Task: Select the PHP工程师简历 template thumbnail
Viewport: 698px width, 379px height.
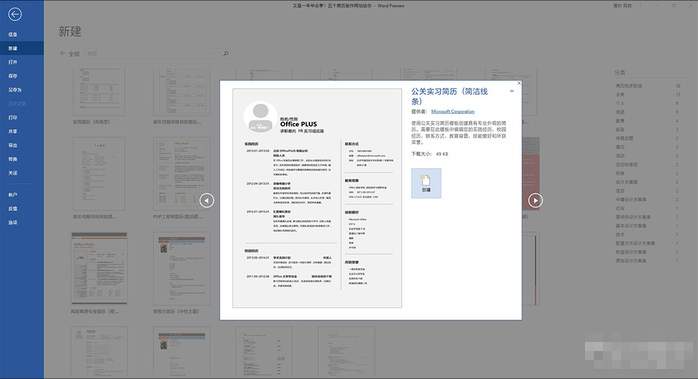Action: [181, 174]
